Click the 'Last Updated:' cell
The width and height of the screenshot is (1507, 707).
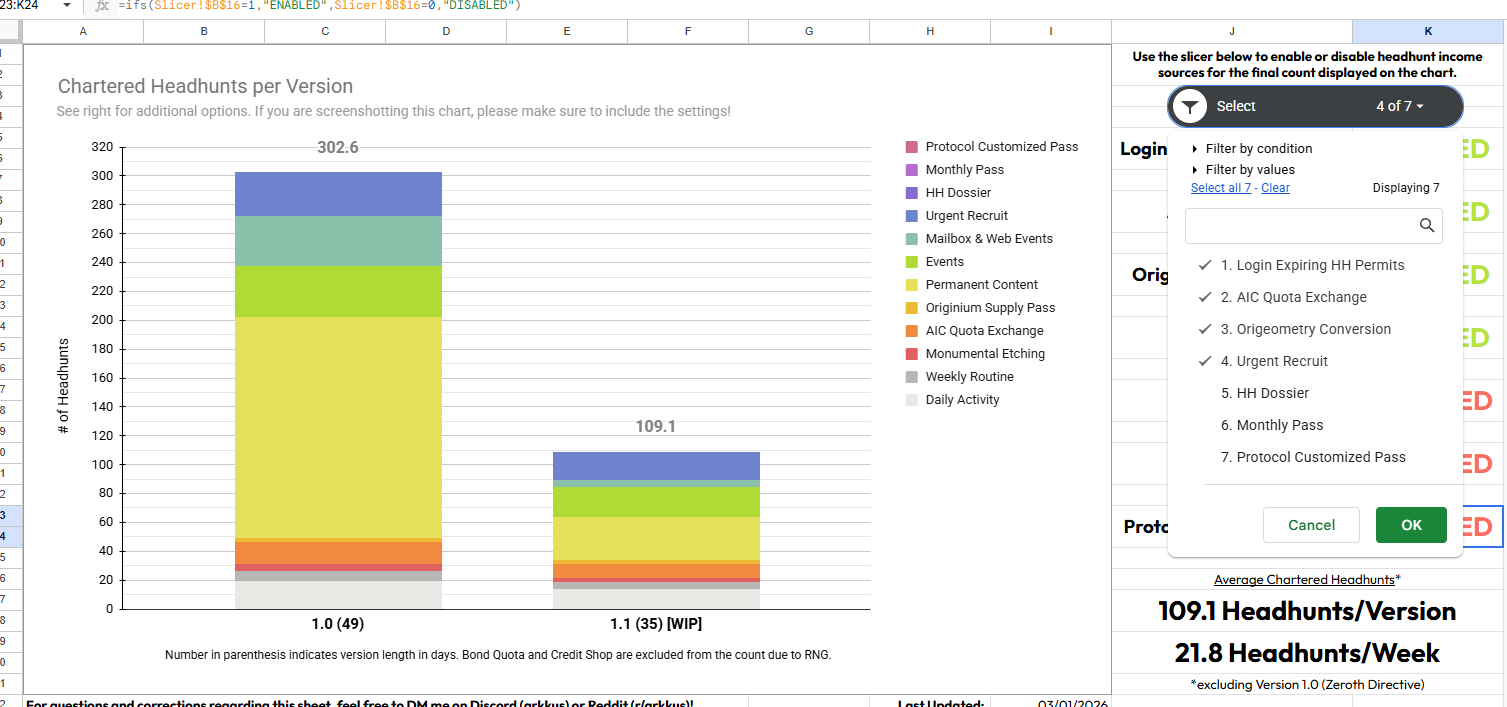tap(930, 702)
